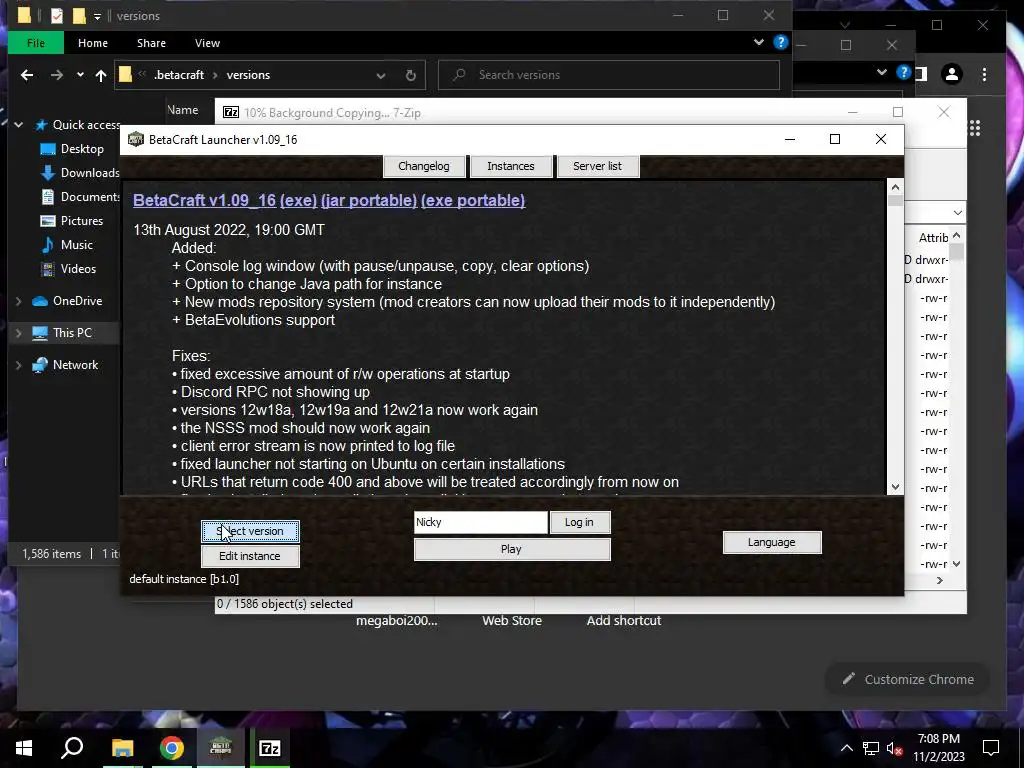Click the BetaCraft Launcher title bar icon
The width and height of the screenshot is (1024, 768).
pos(136,139)
